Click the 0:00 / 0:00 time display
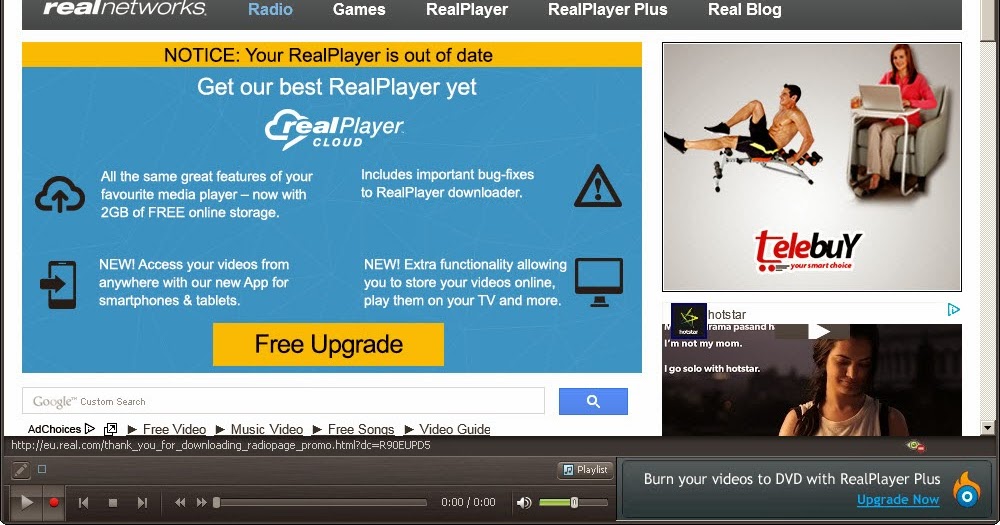The image size is (1000, 525). (x=468, y=503)
